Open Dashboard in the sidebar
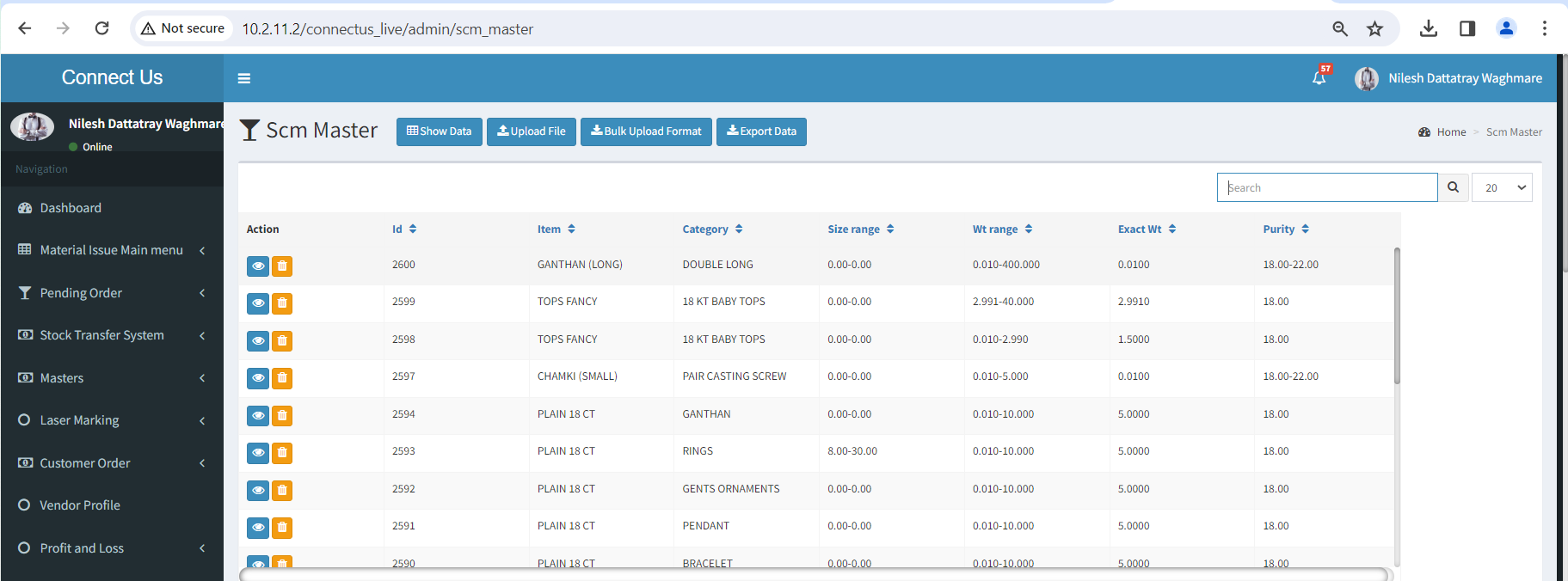 112,208
